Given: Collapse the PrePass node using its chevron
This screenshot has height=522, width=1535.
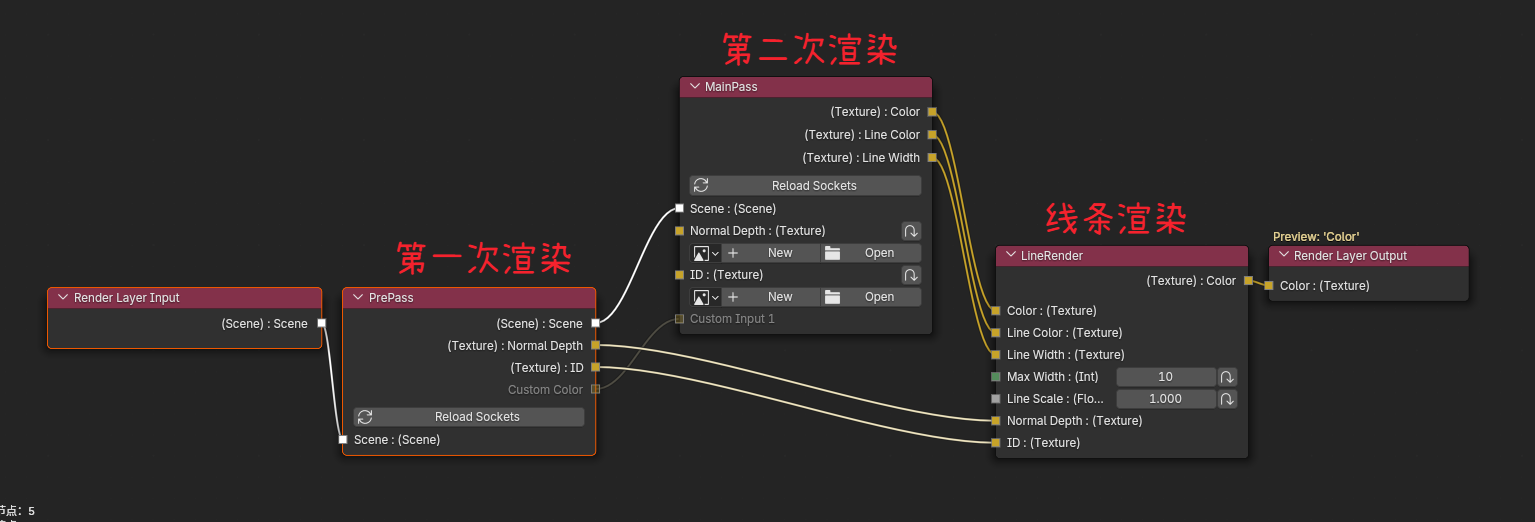Looking at the screenshot, I should click(x=358, y=298).
